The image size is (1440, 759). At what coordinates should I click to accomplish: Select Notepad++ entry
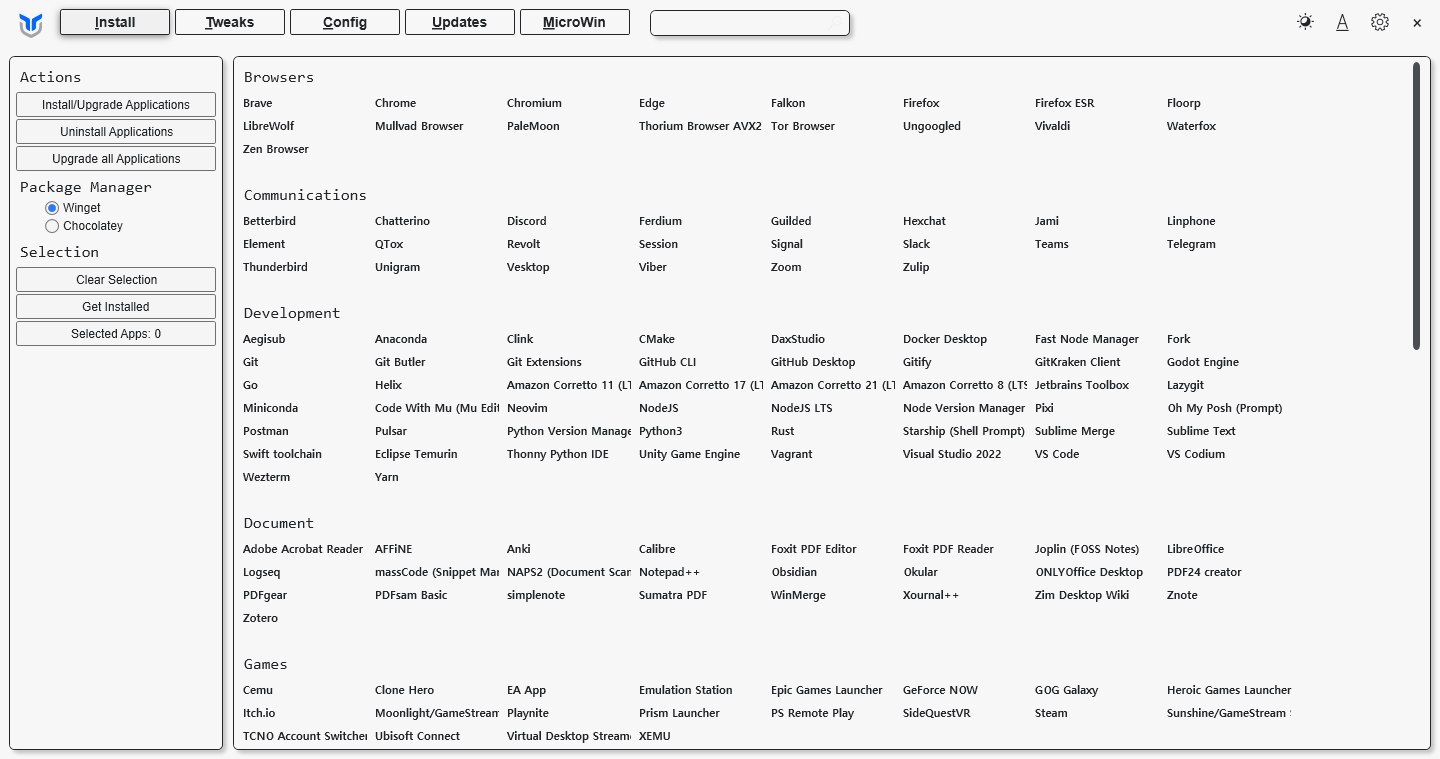pyautogui.click(x=669, y=572)
